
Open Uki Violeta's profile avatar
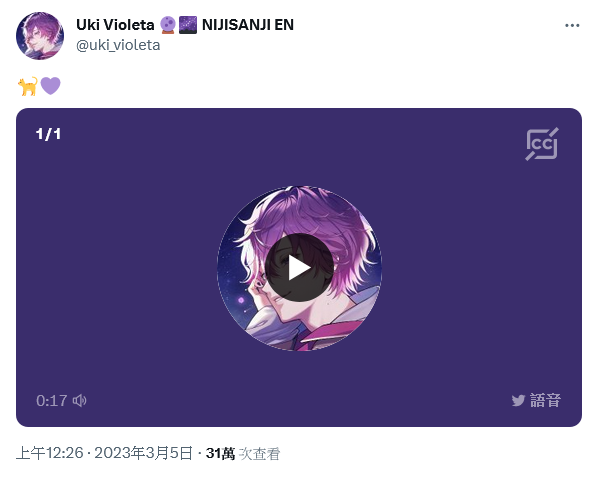pos(40,36)
